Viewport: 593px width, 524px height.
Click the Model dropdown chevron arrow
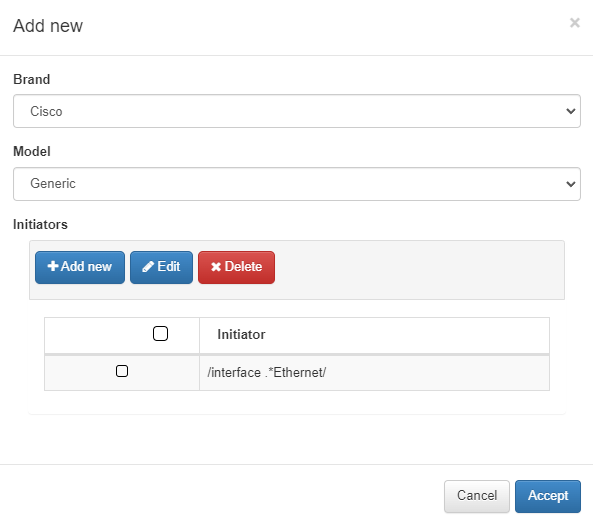[x=570, y=184]
